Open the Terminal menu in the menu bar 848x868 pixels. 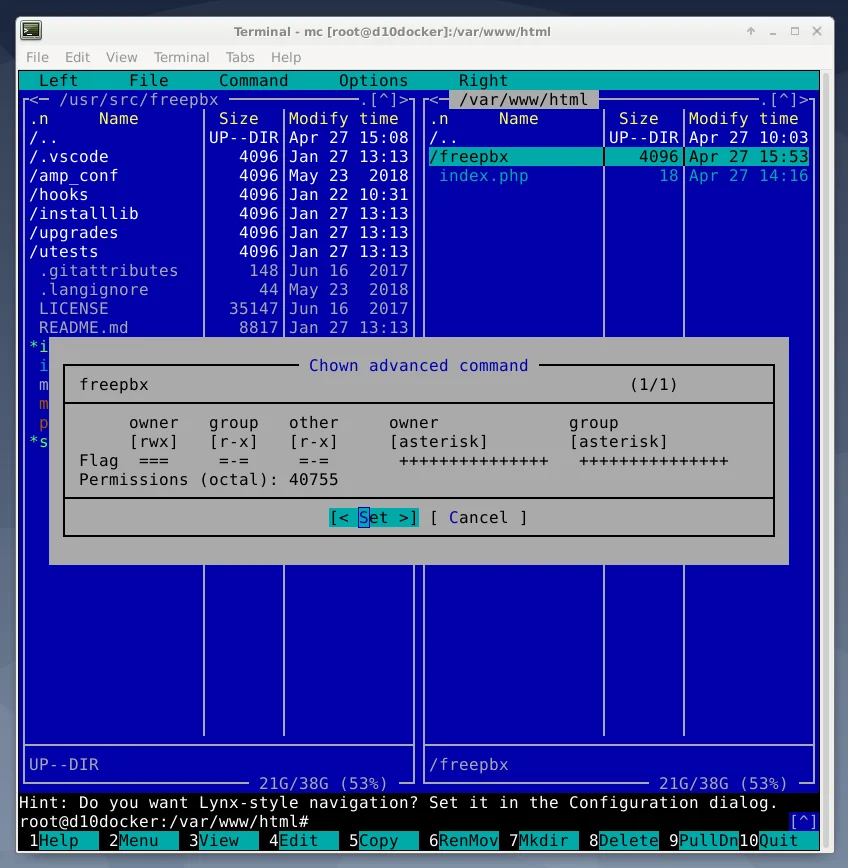click(181, 57)
